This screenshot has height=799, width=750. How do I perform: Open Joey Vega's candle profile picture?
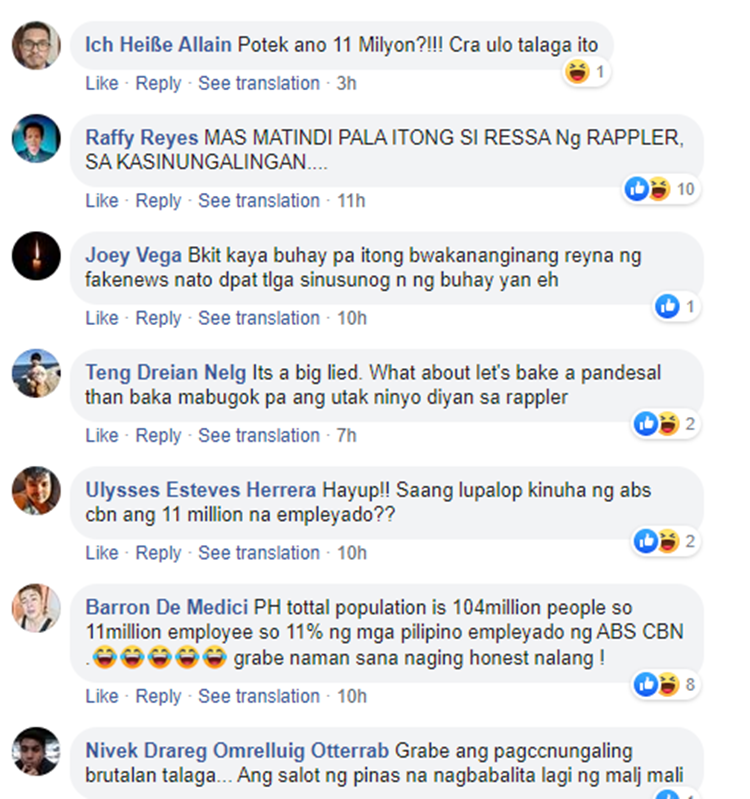coord(36,256)
